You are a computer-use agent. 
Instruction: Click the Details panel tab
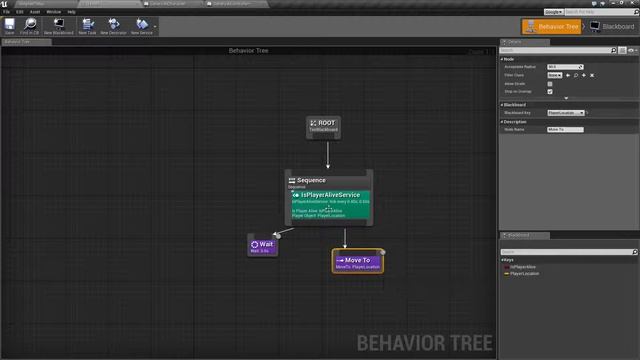pyautogui.click(x=525, y=42)
